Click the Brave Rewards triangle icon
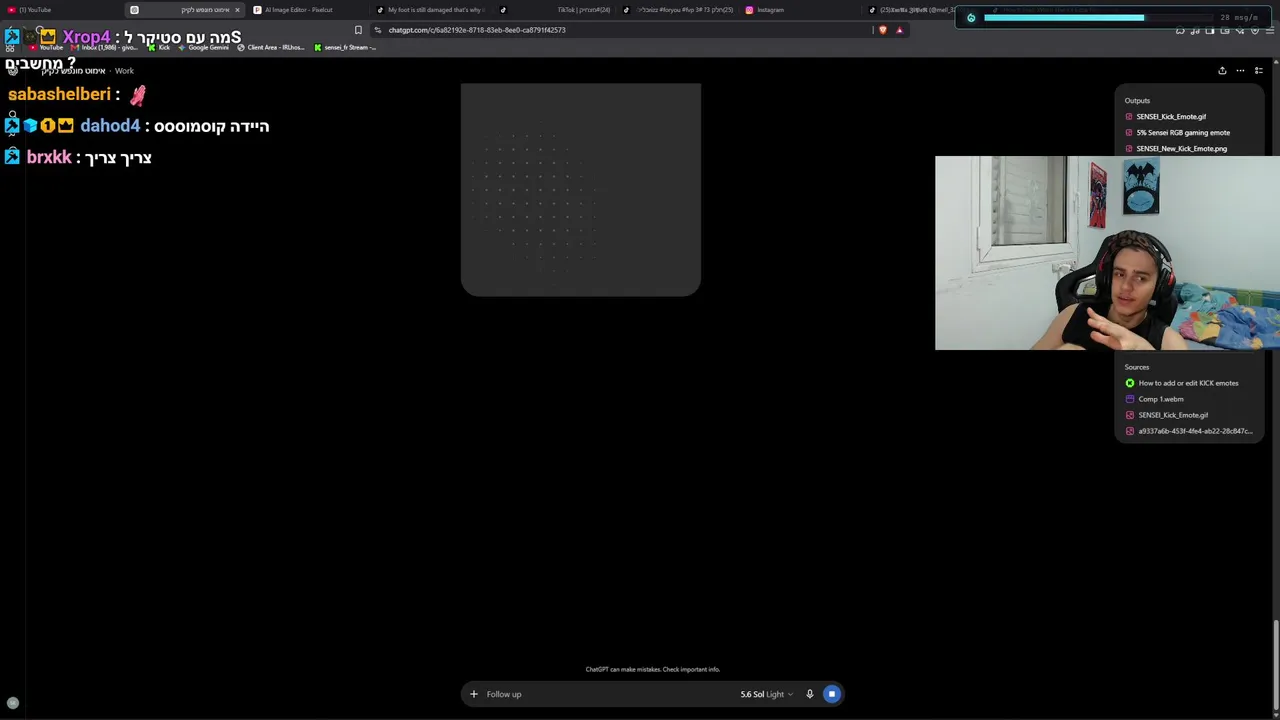1280x720 pixels. click(x=899, y=30)
